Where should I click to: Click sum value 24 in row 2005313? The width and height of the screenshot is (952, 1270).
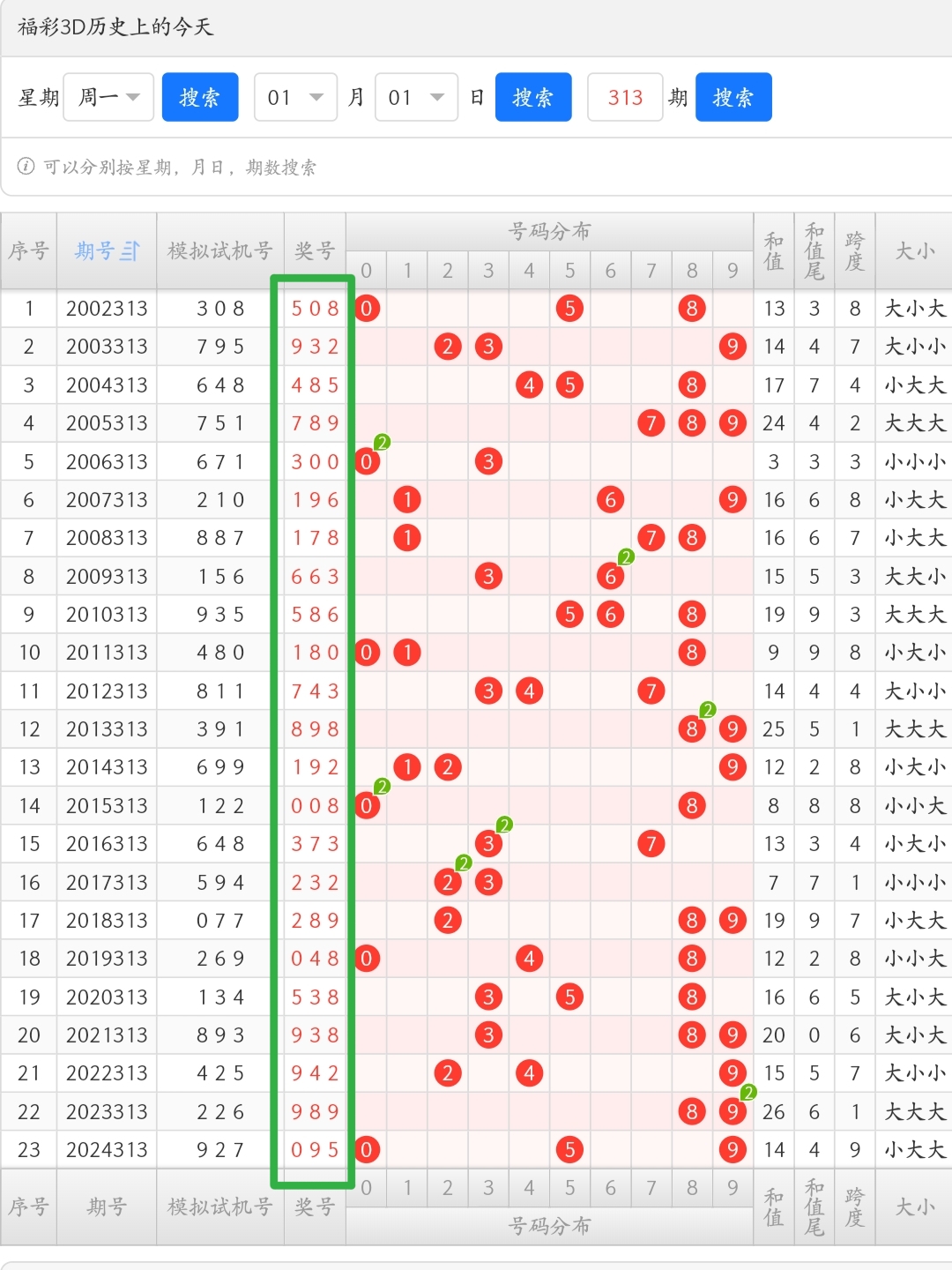(774, 423)
